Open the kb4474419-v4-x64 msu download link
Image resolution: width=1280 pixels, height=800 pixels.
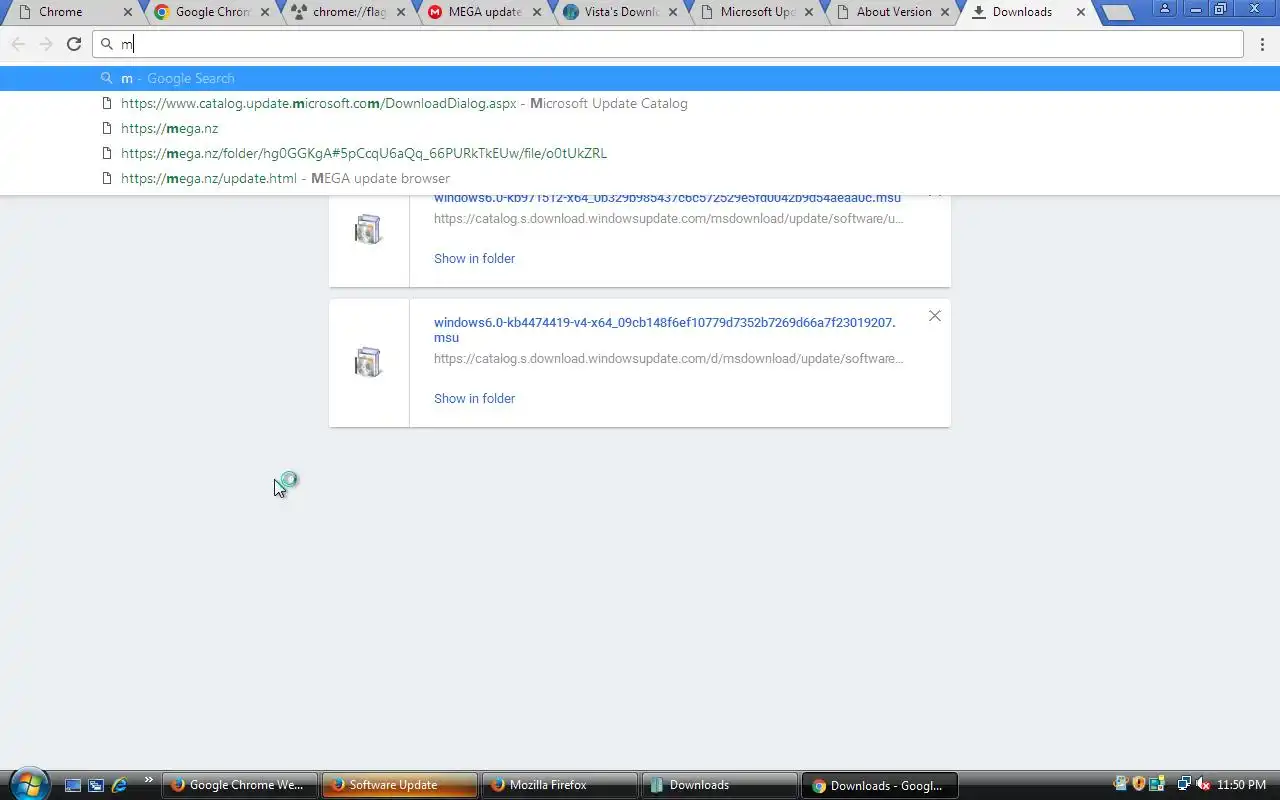tap(665, 330)
